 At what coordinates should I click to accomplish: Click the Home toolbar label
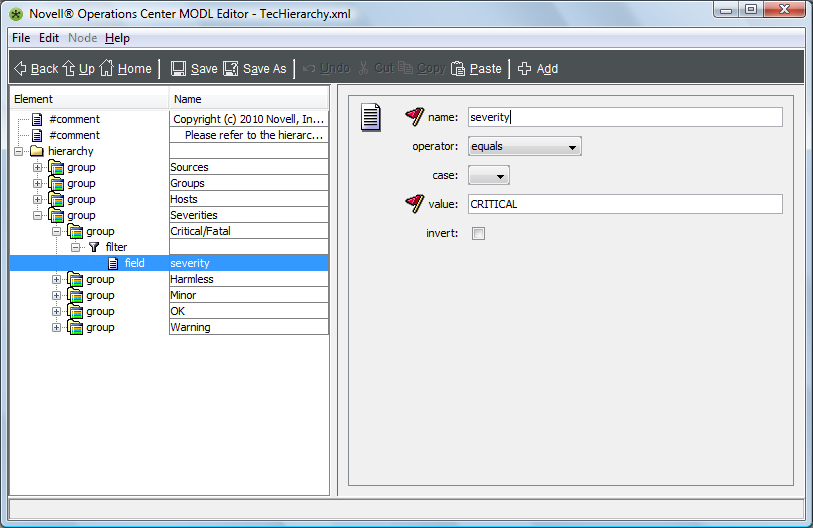(134, 68)
